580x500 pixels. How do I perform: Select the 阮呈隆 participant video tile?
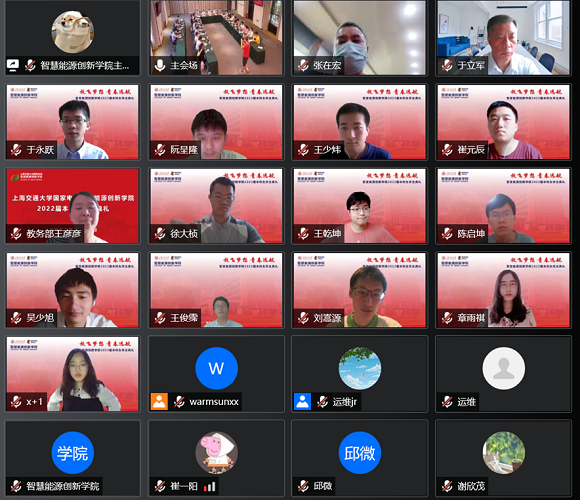click(216, 122)
